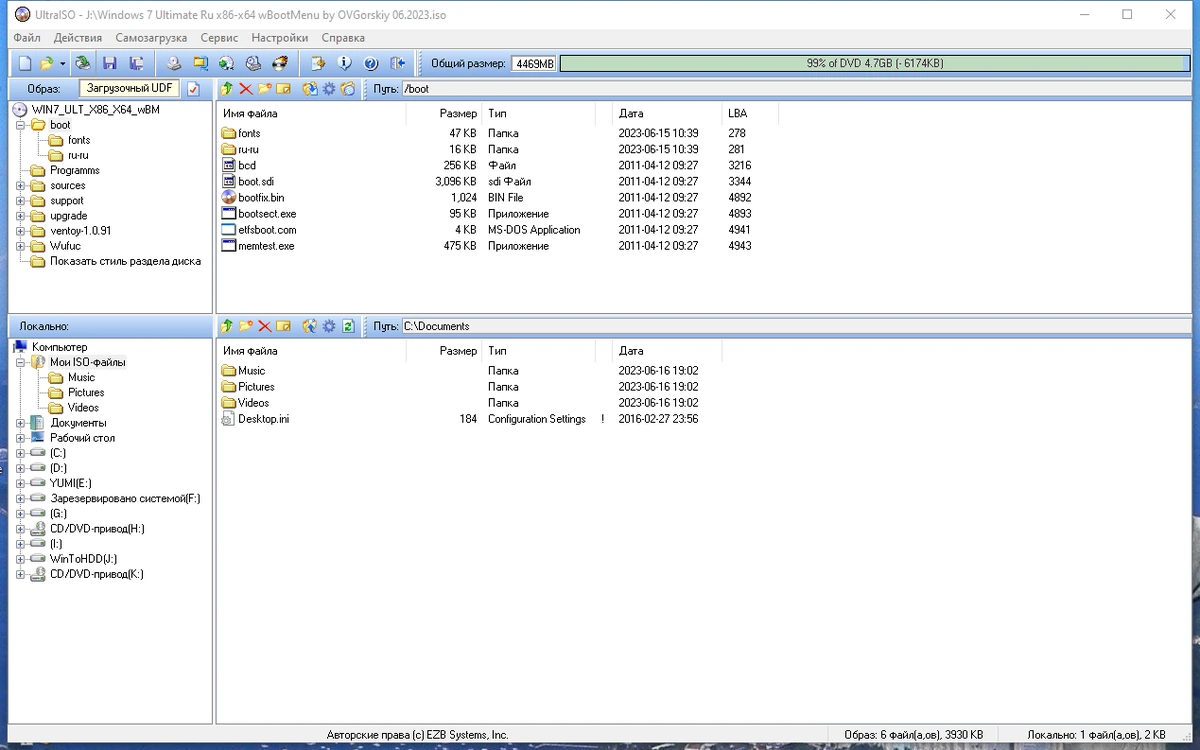The height and width of the screenshot is (750, 1200).
Task: Open the Настройки menu
Action: 280,37
